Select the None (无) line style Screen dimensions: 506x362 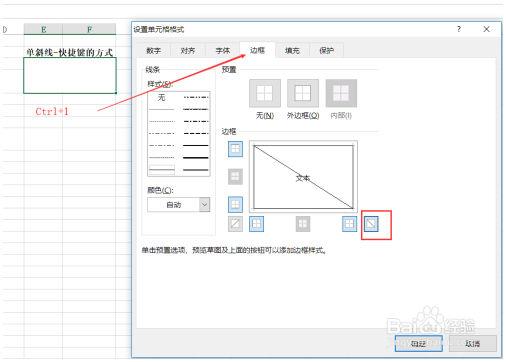(162, 97)
